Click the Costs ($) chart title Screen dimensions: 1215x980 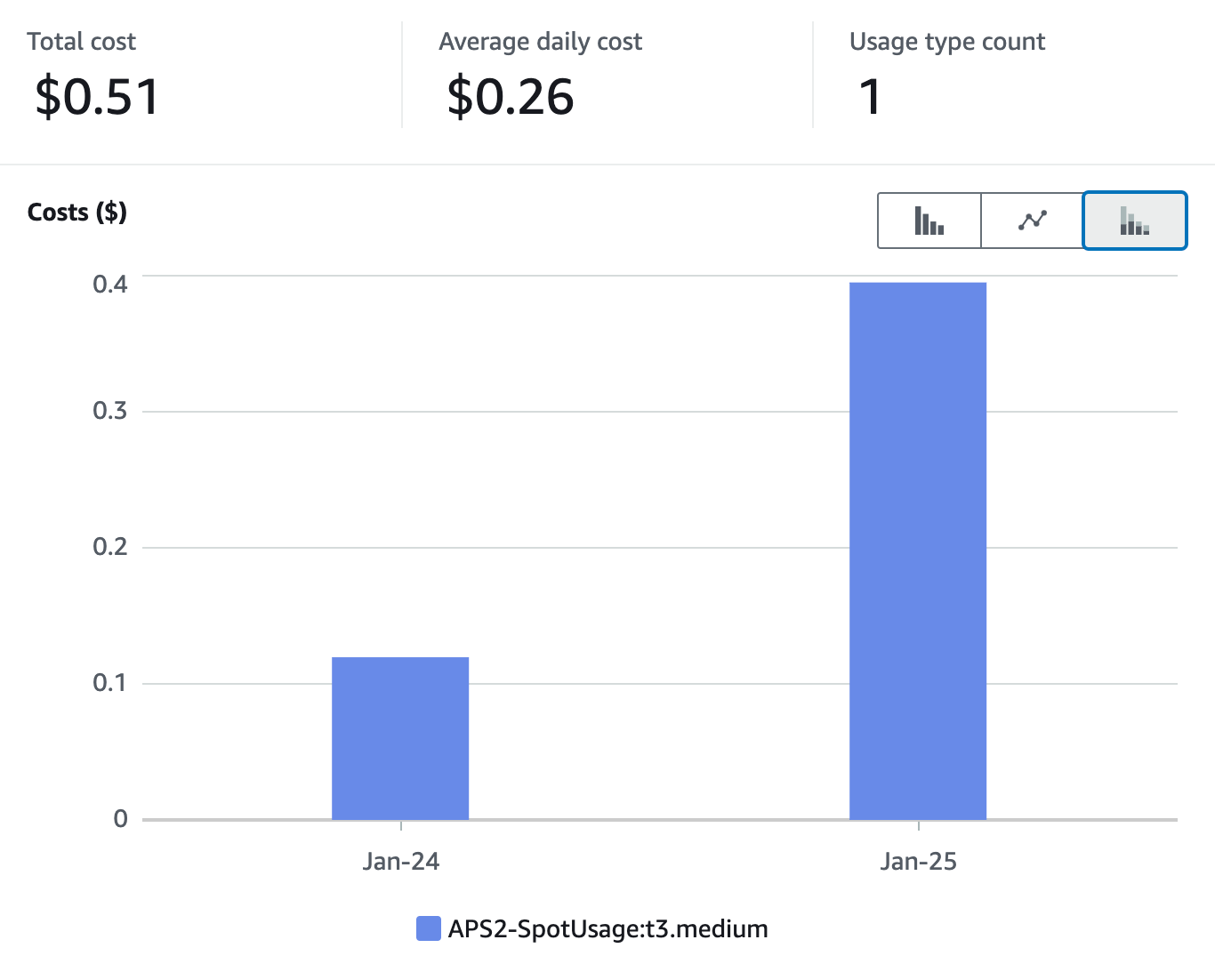pyautogui.click(x=77, y=212)
